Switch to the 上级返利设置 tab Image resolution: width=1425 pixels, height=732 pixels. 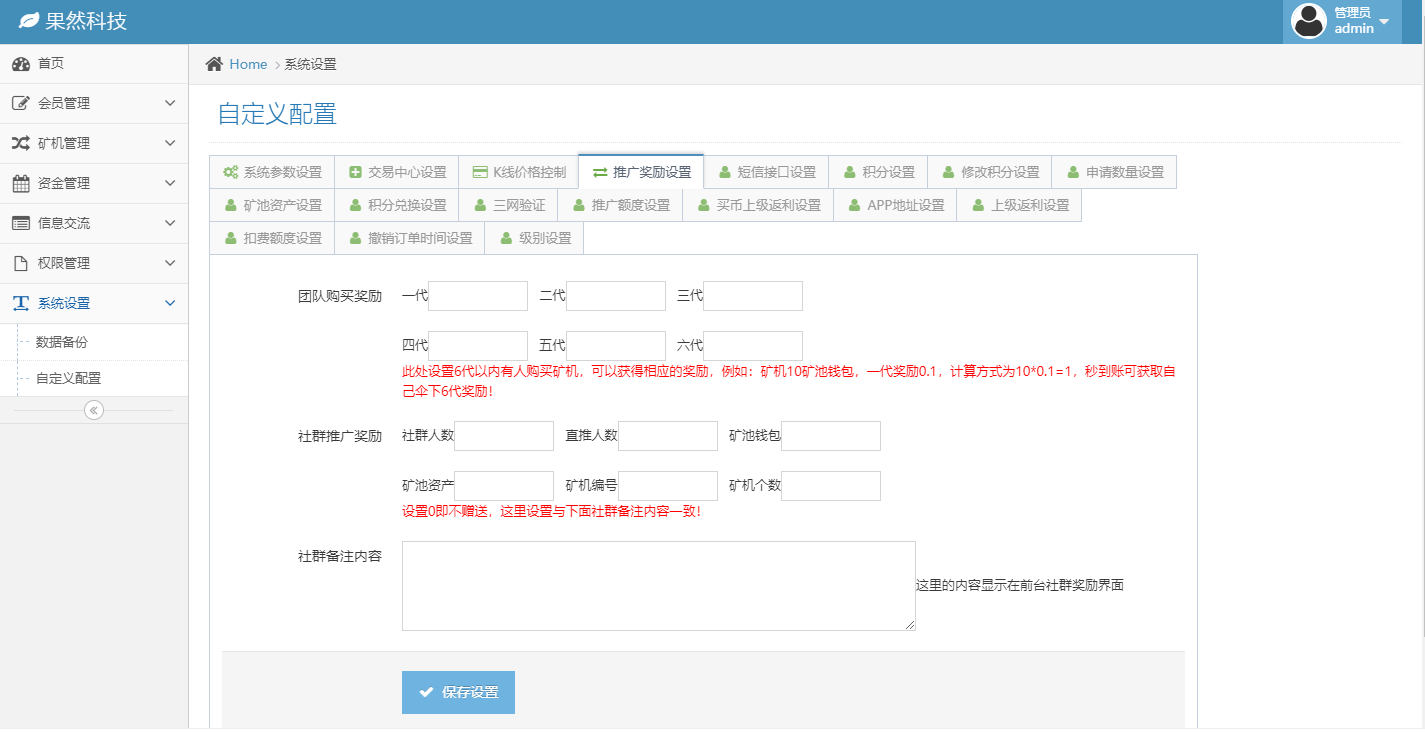pyautogui.click(x=1019, y=205)
